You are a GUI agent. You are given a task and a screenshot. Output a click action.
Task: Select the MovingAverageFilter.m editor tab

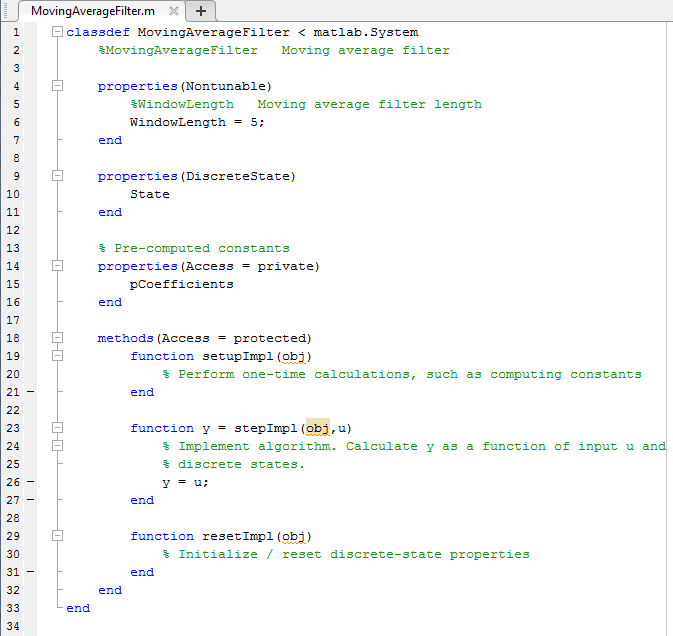click(92, 11)
